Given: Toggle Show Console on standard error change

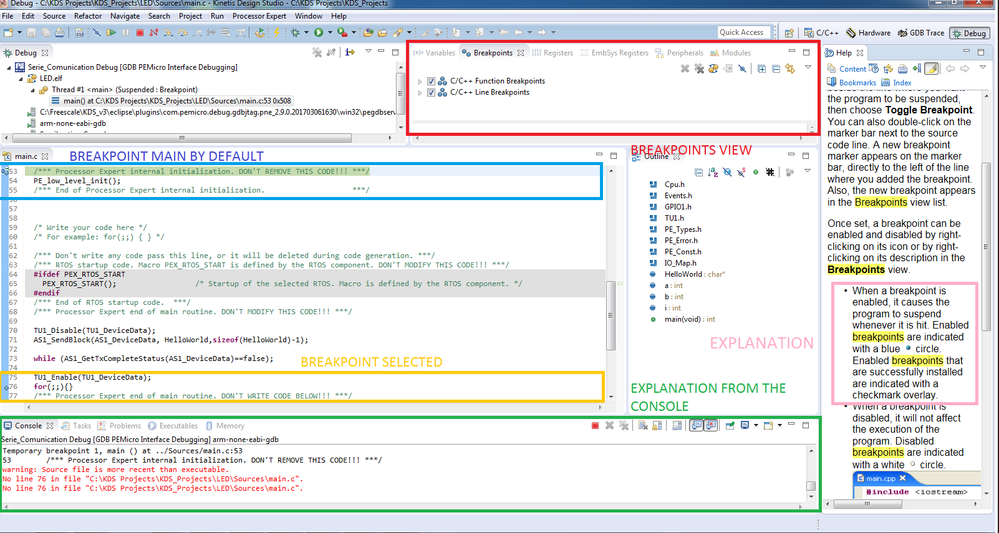Looking at the screenshot, I should 710,425.
